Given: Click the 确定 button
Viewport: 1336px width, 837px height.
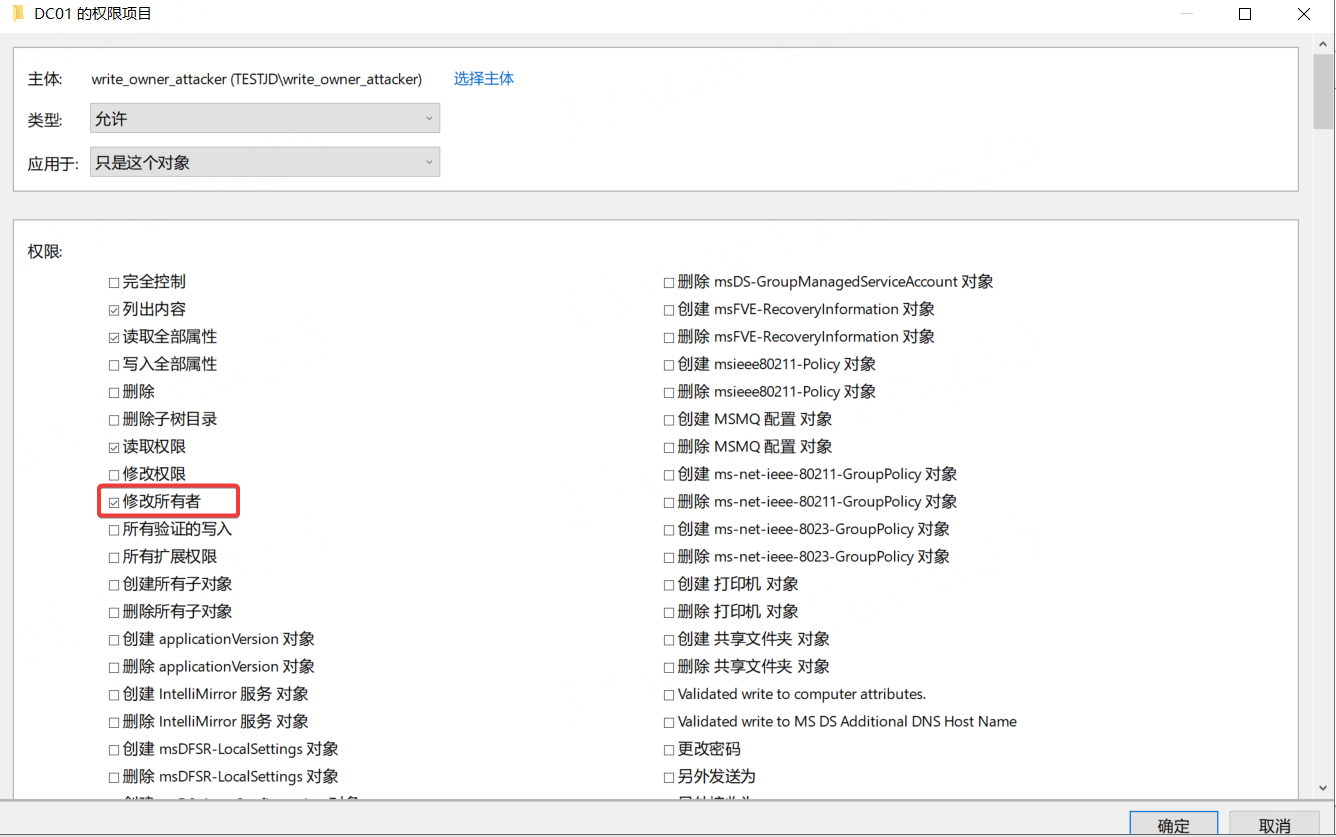Looking at the screenshot, I should (1174, 825).
